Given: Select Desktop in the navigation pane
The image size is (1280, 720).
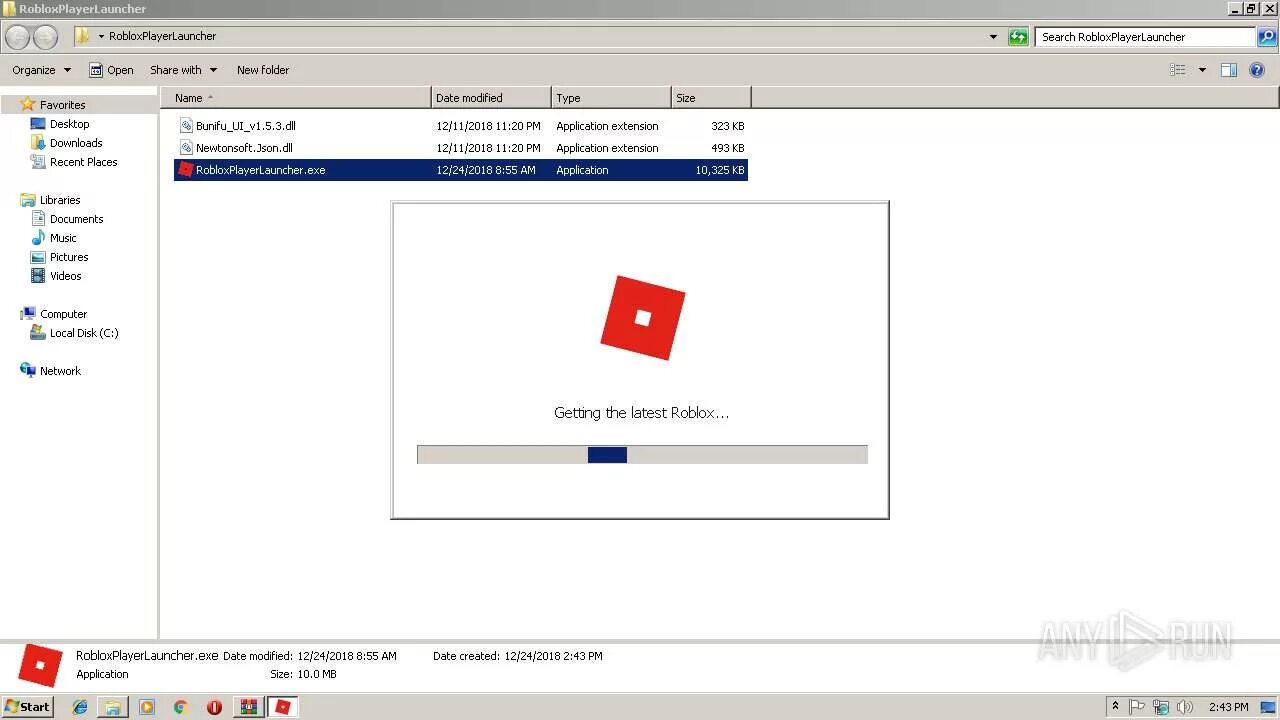Looking at the screenshot, I should pyautogui.click(x=69, y=124).
